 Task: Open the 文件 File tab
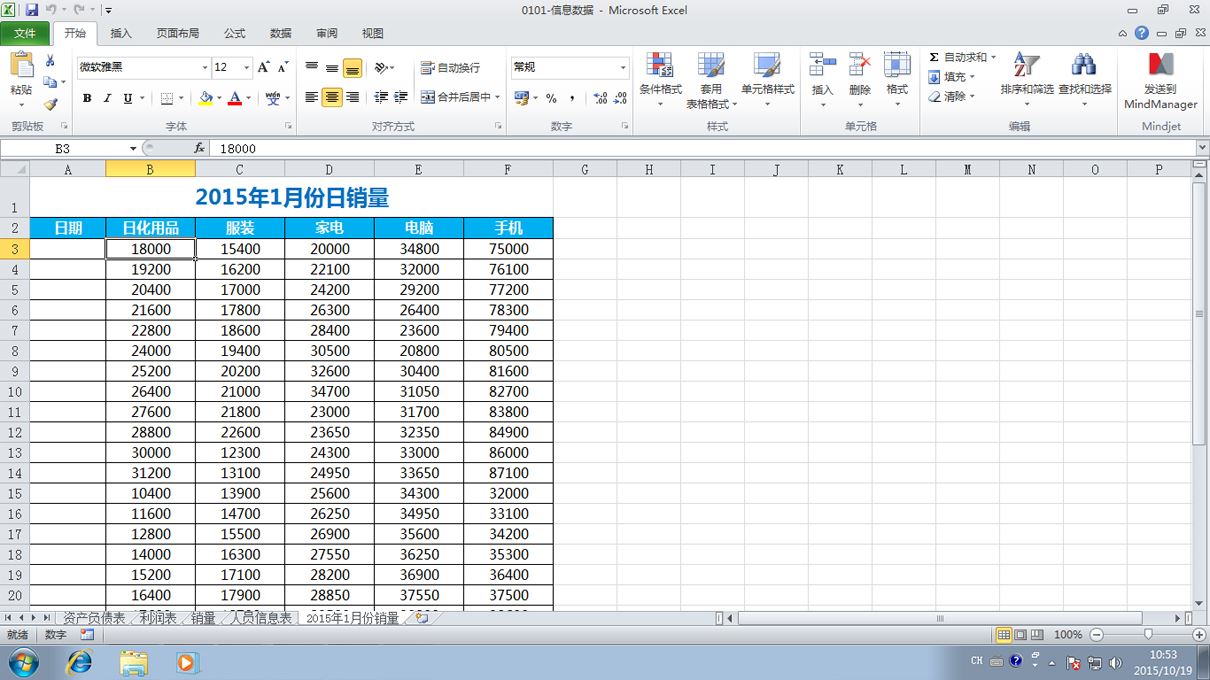point(25,33)
